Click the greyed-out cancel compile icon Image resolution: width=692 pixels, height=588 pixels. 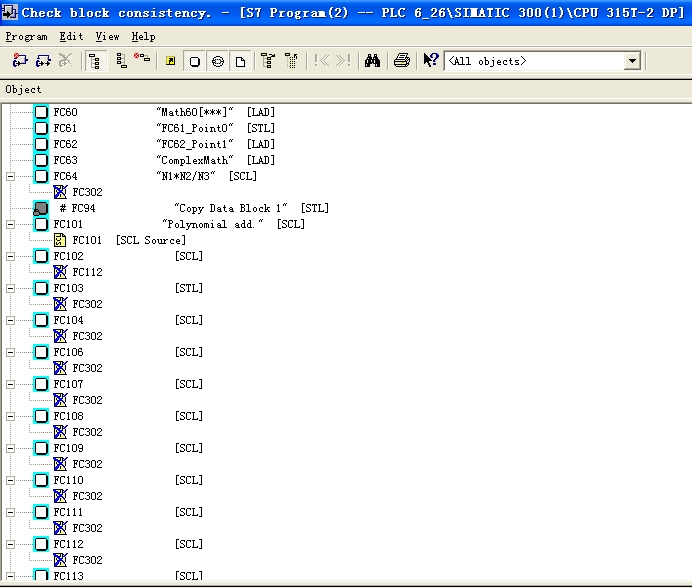[x=65, y=60]
